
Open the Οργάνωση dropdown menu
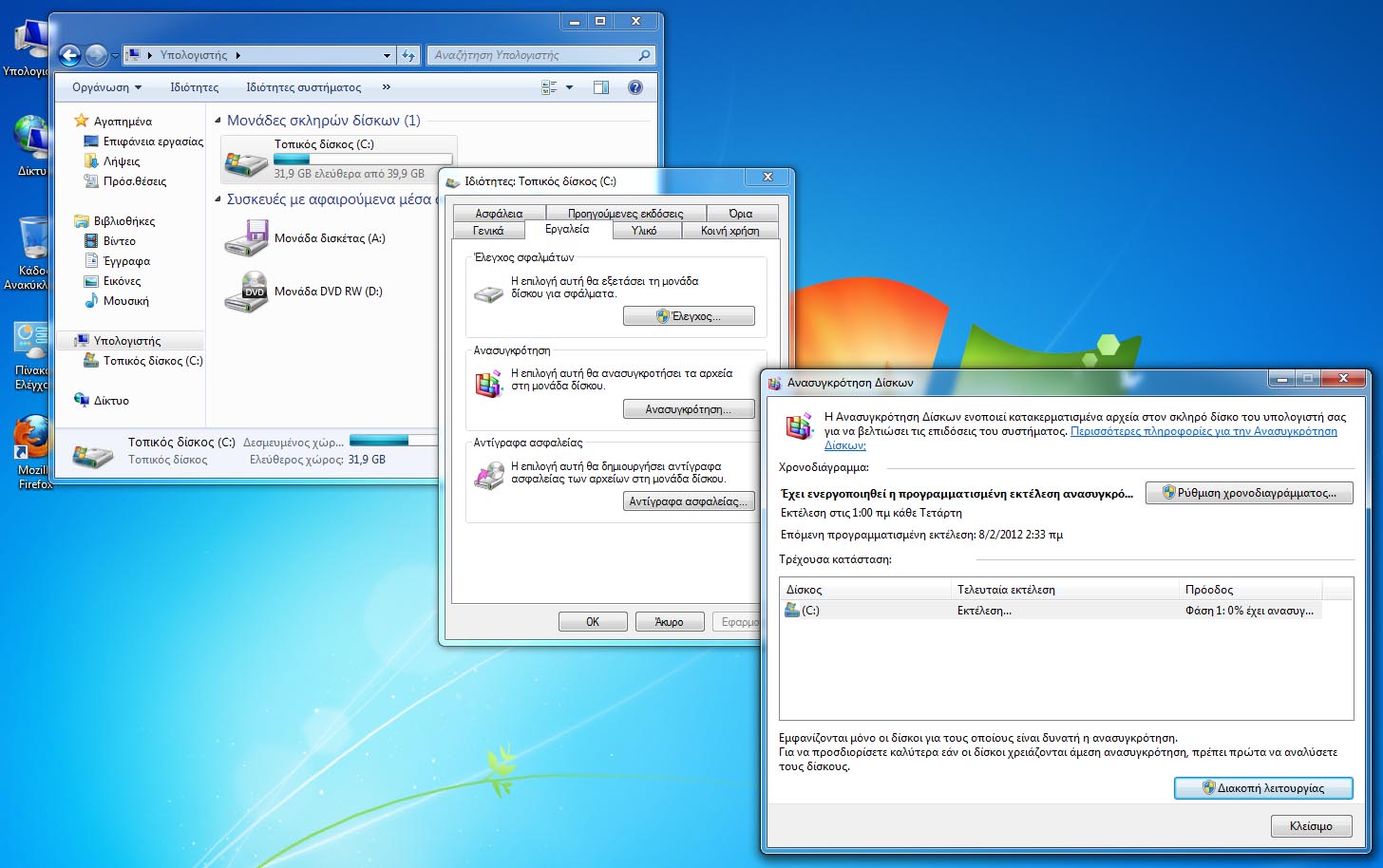[x=106, y=87]
